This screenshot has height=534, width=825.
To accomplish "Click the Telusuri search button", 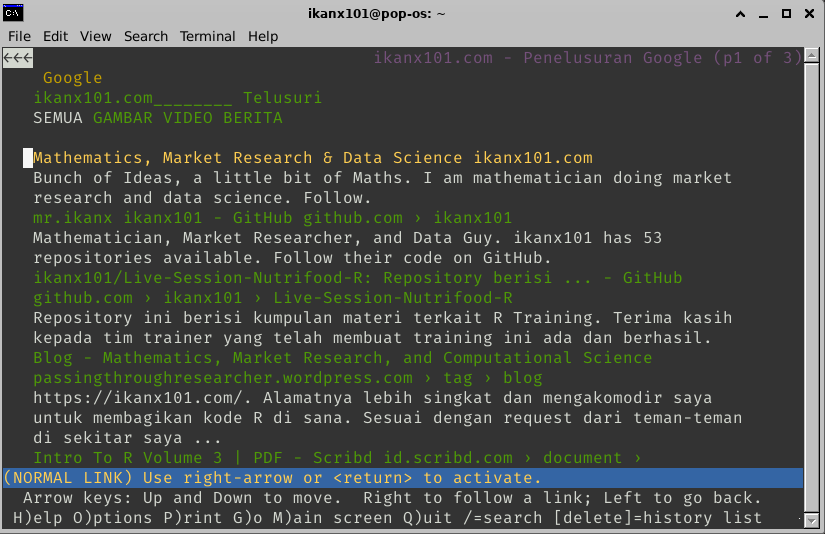I will tap(283, 98).
